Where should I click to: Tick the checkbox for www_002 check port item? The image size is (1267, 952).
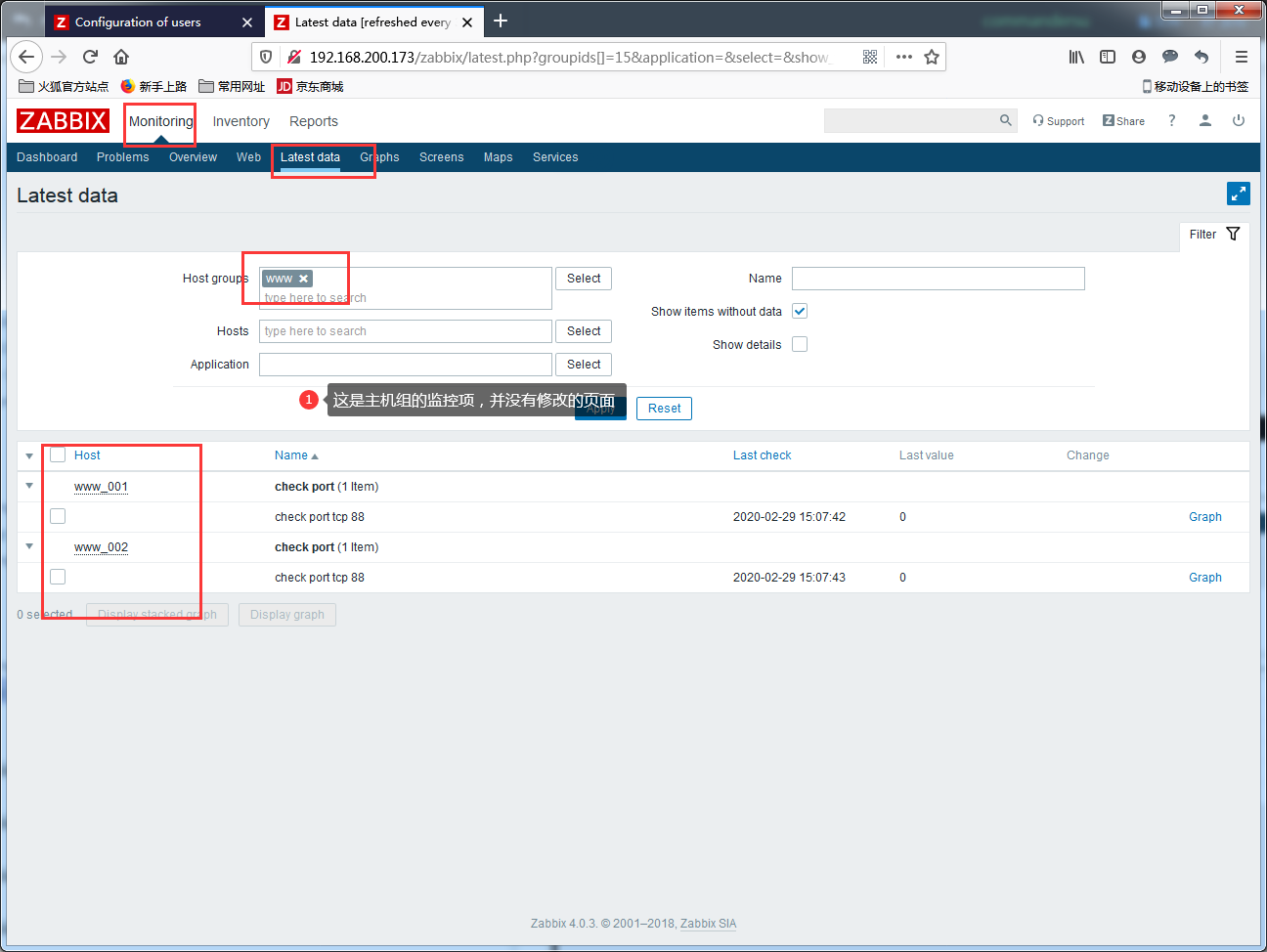pos(58,577)
